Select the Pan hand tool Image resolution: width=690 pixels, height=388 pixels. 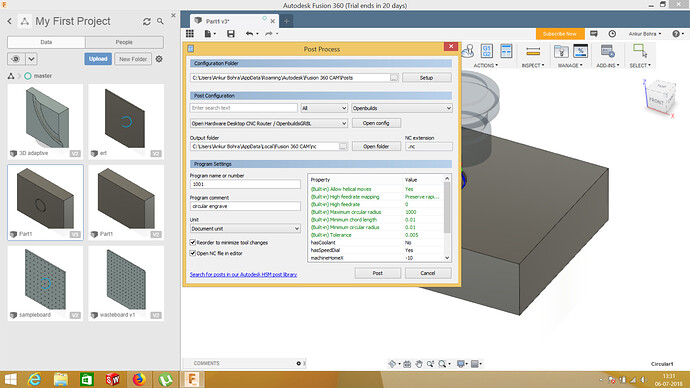(418, 364)
